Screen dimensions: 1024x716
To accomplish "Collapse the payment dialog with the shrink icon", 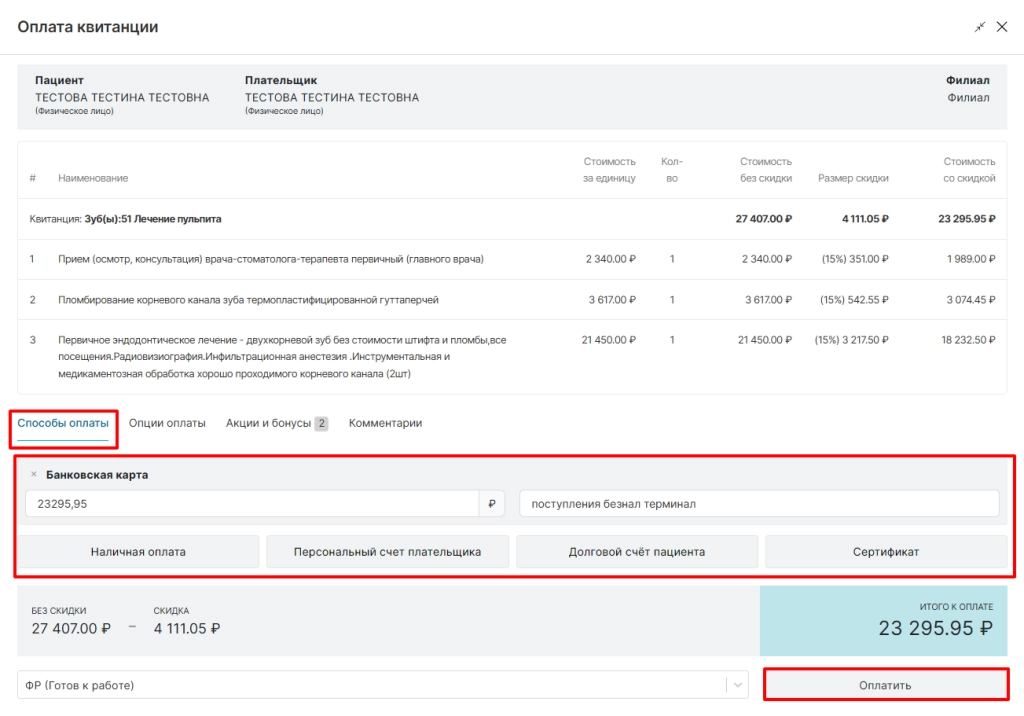I will point(980,27).
